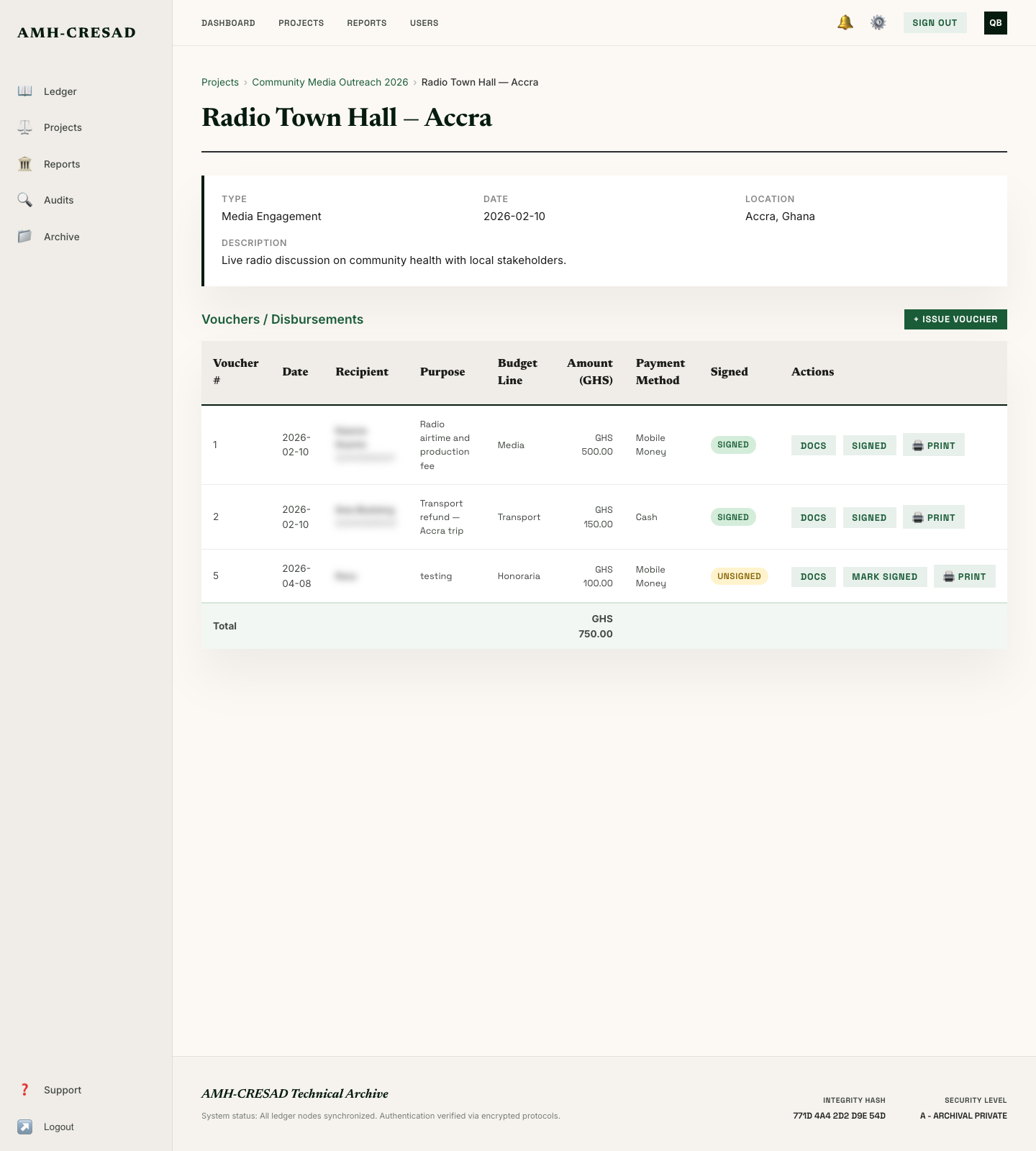
Task: Open Community Media Outreach 2026 breadcrumb link
Action: click(x=330, y=82)
